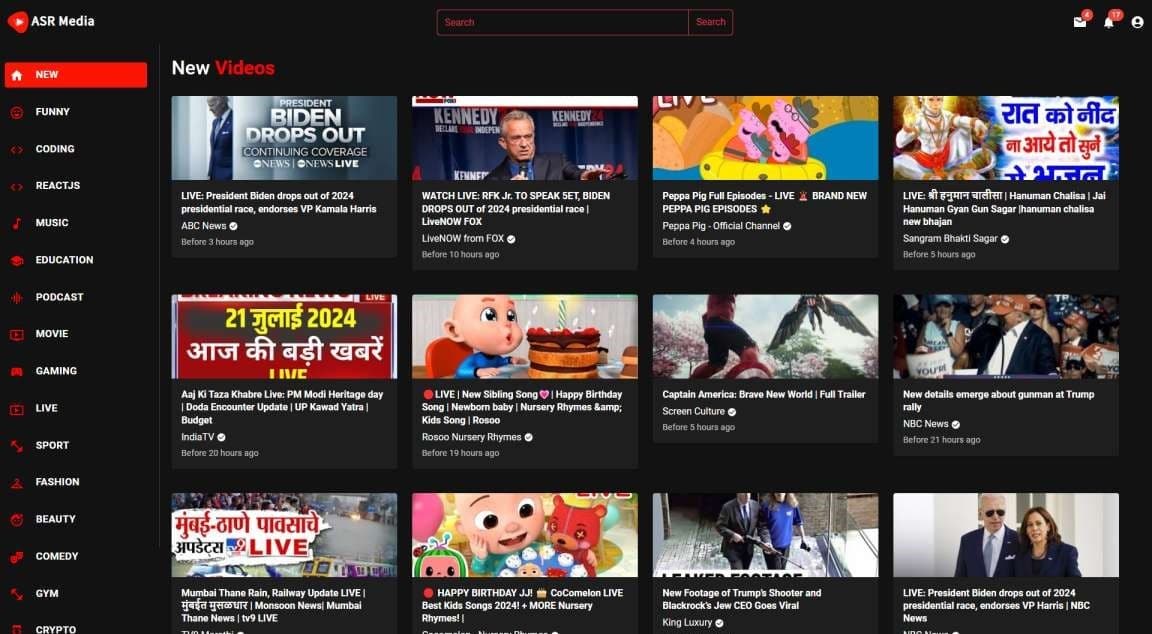Open the Hanuman Chalisa video thumbnail

(x=1006, y=138)
